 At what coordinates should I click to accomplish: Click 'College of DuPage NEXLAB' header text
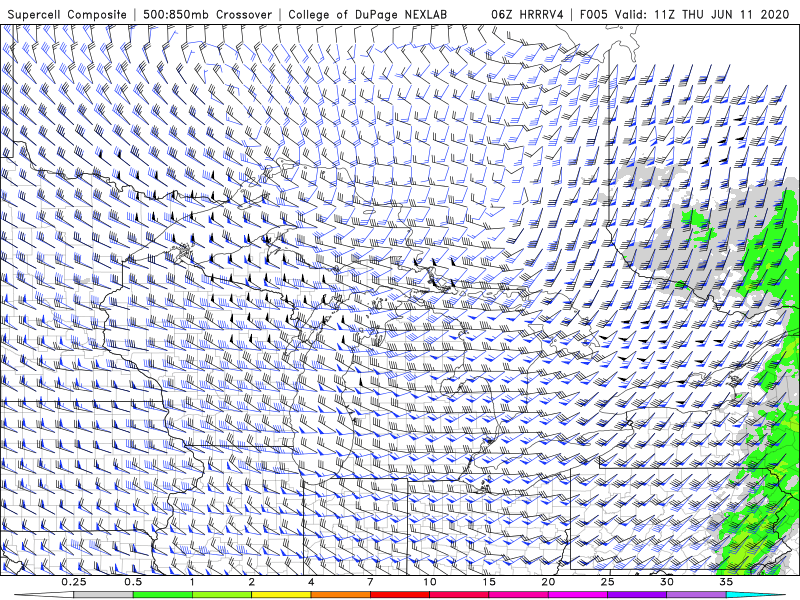(x=367, y=14)
